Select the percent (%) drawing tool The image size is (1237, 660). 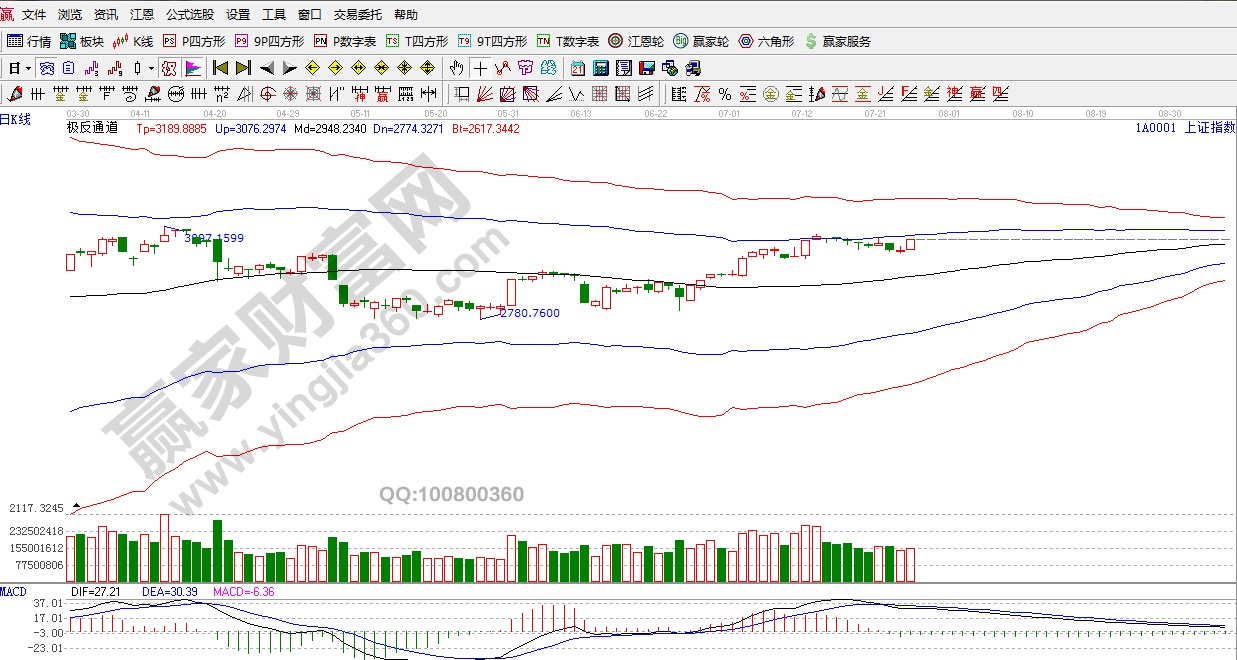pos(725,95)
